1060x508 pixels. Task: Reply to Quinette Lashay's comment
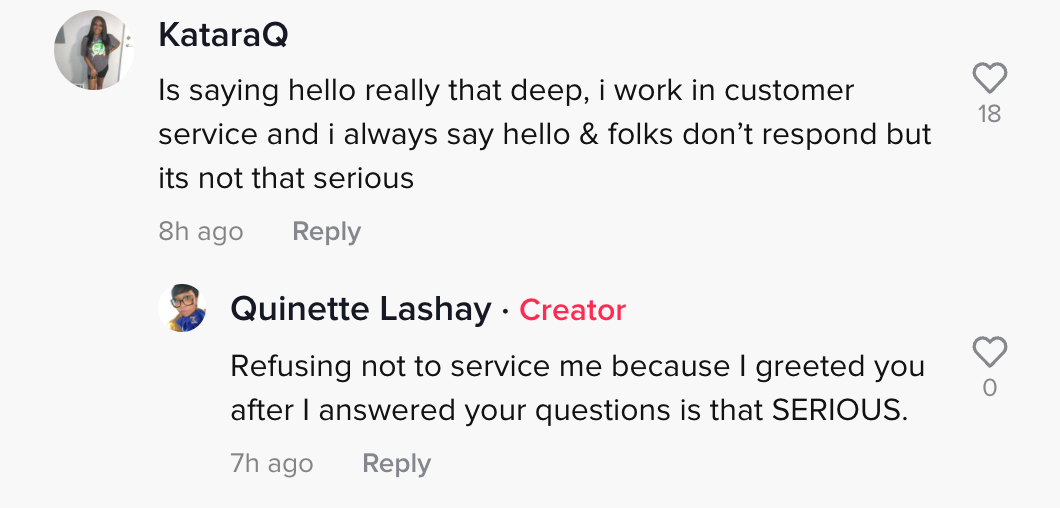[396, 464]
